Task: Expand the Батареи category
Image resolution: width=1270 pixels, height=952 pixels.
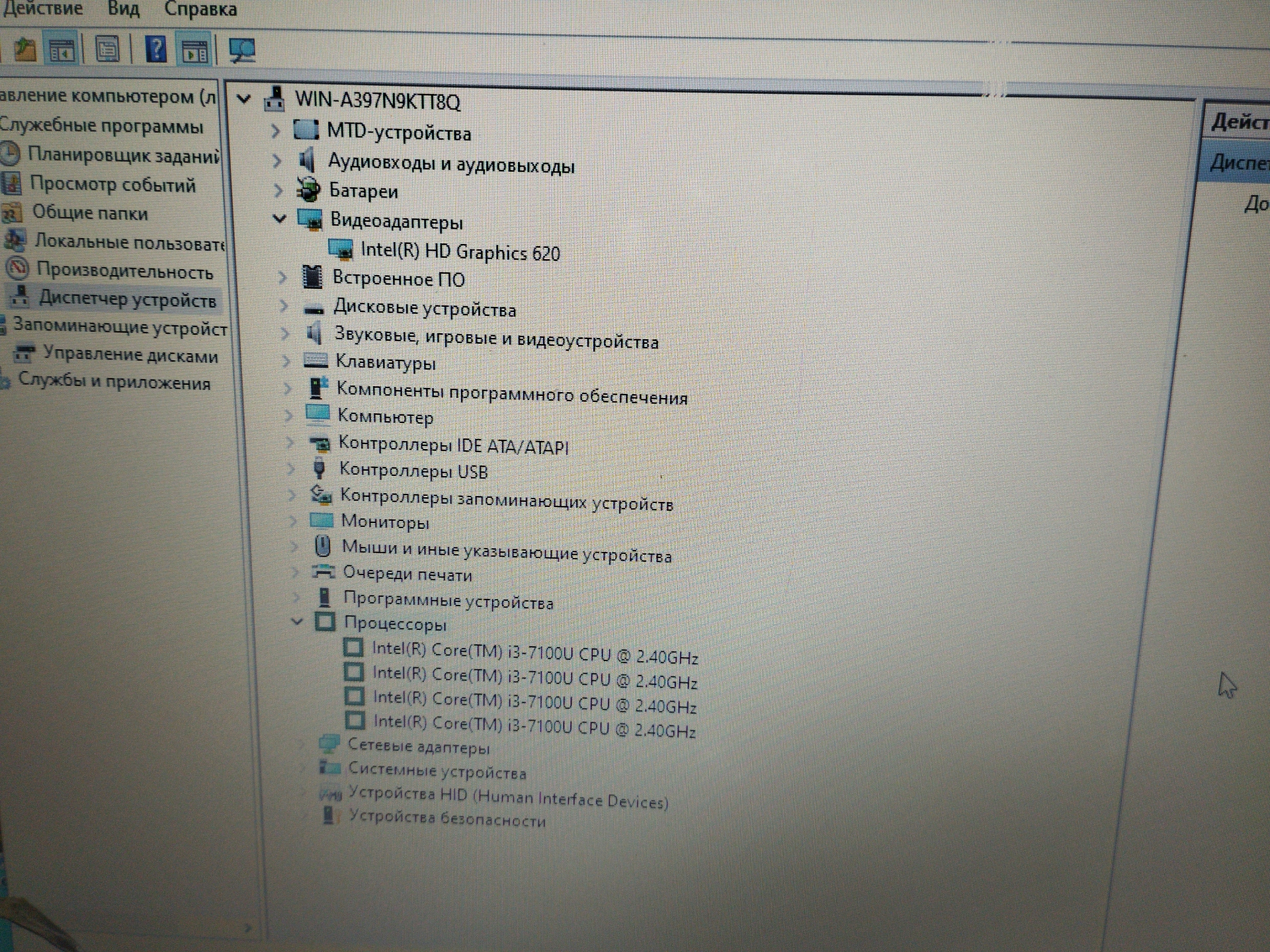Action: tap(278, 190)
